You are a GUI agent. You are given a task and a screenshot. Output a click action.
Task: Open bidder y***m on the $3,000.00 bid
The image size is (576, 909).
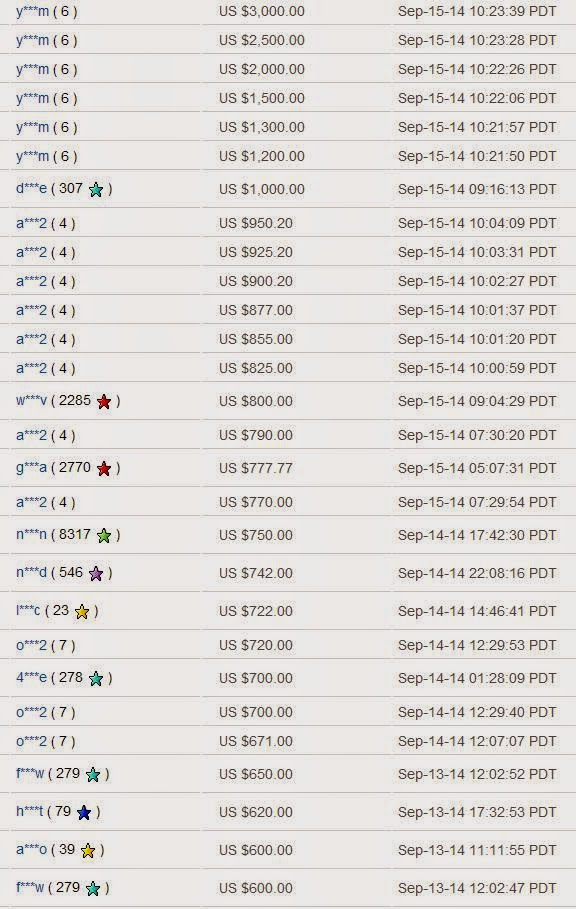click(32, 11)
